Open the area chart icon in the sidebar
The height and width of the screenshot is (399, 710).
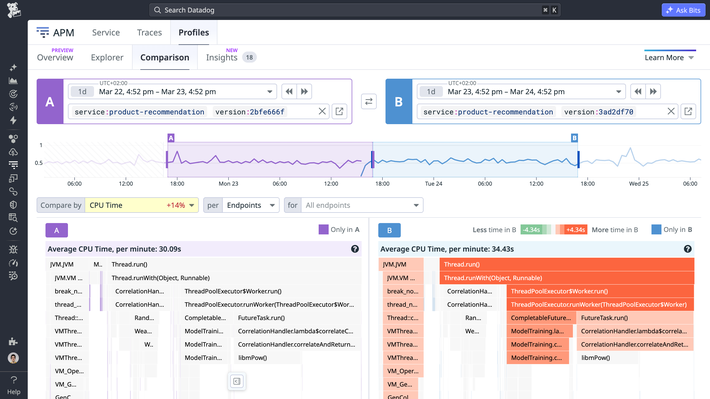[14, 81]
